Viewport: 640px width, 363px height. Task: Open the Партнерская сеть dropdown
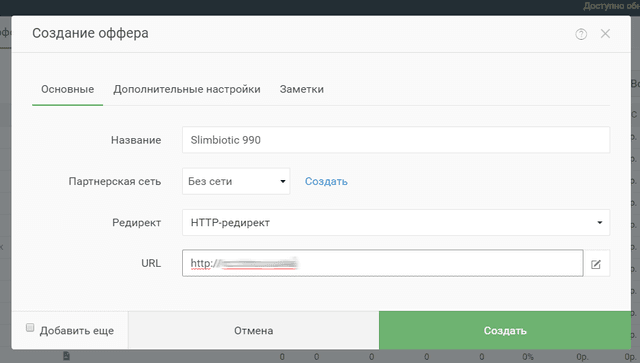pyautogui.click(x=236, y=181)
